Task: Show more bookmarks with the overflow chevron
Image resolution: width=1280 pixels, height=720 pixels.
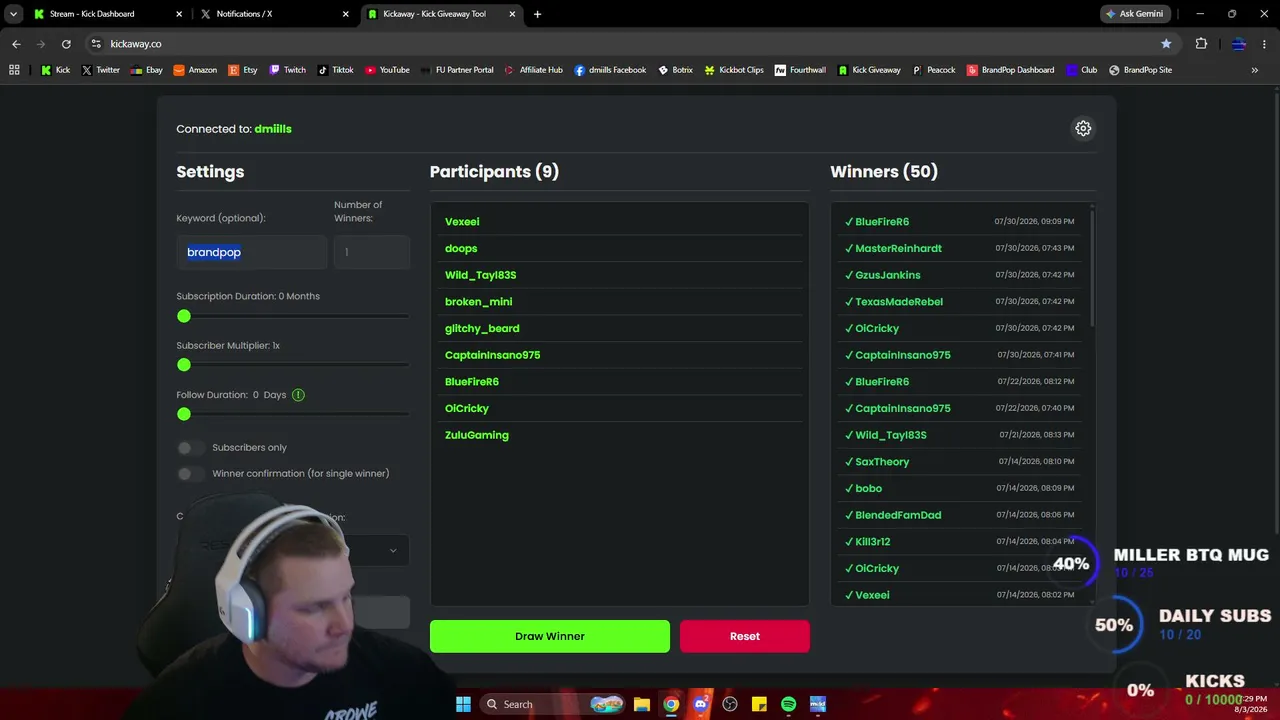Action: 1254,70
